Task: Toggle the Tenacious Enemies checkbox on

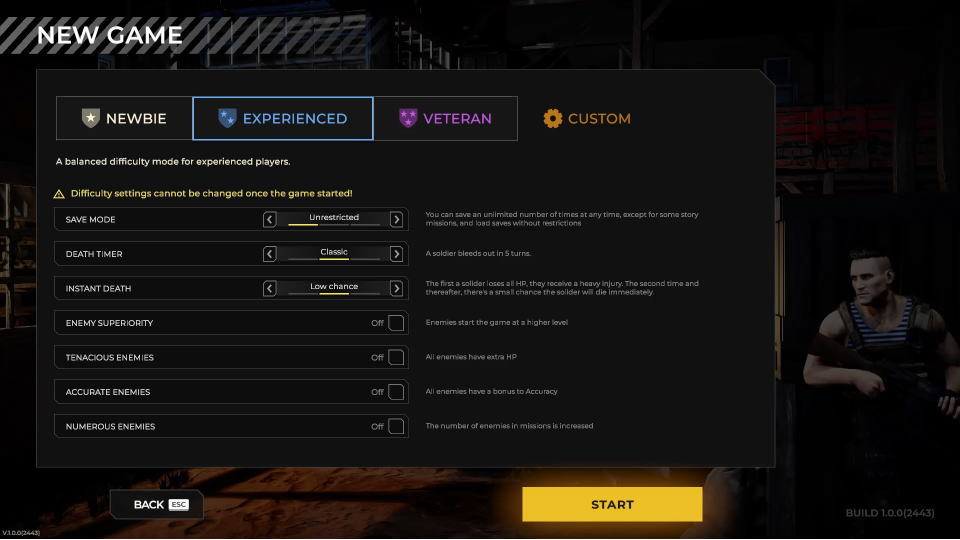Action: (x=396, y=357)
